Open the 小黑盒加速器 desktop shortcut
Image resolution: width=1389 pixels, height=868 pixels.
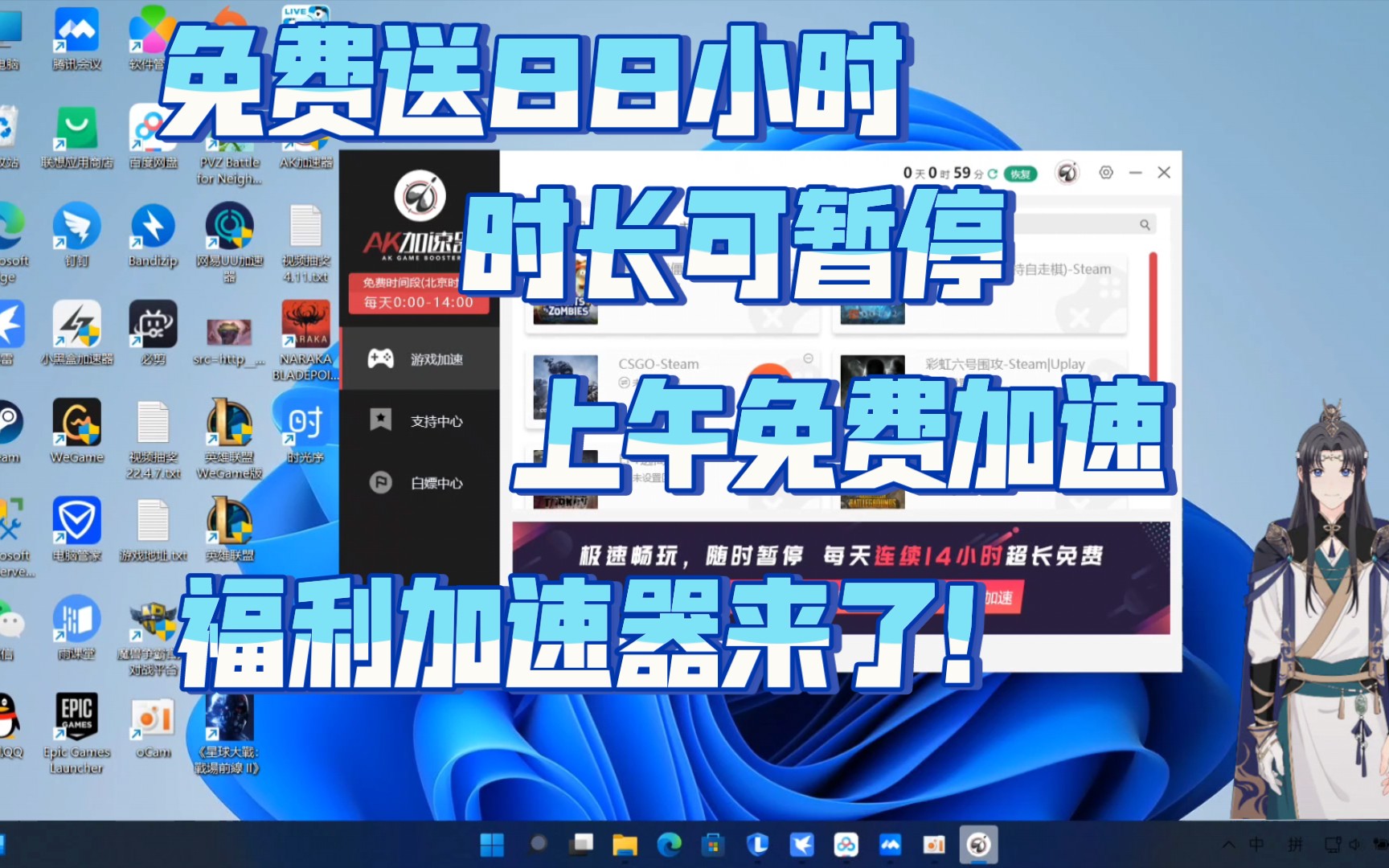coord(77,333)
